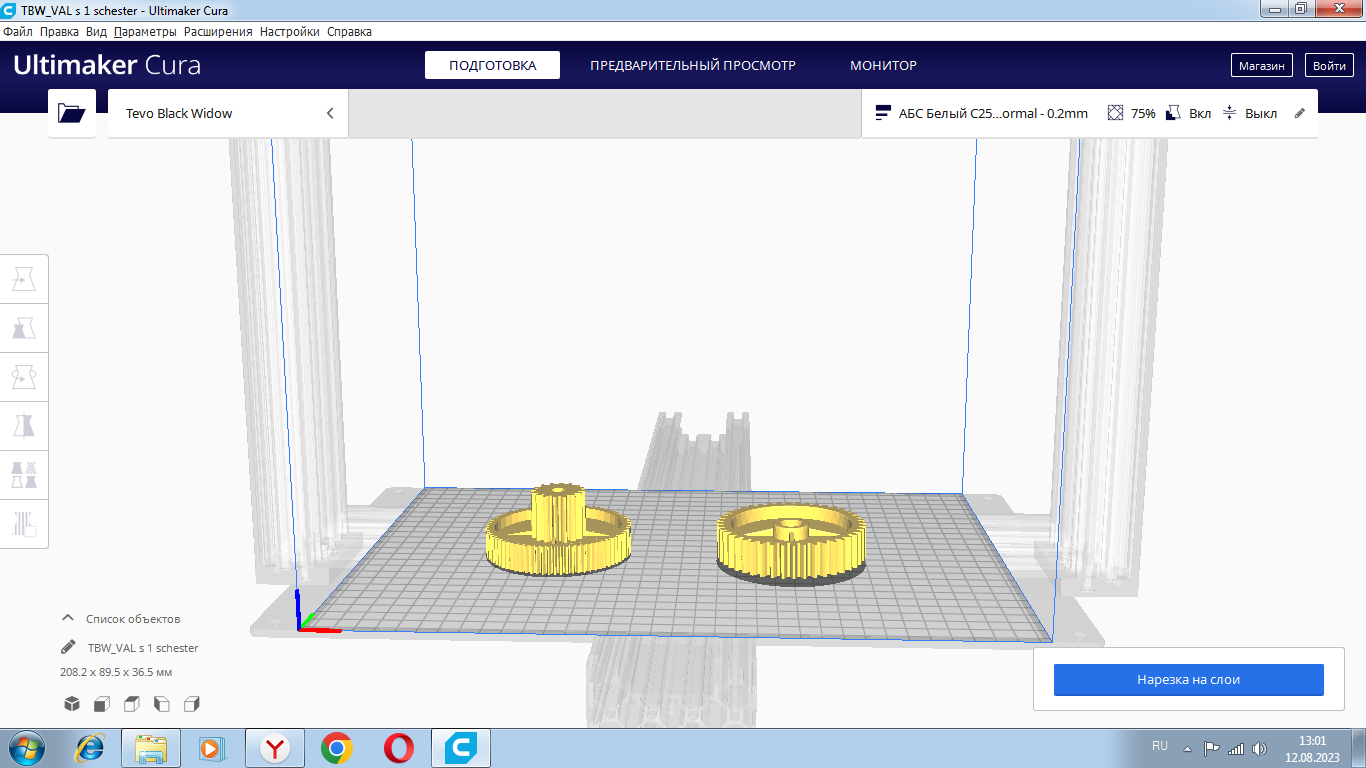Viewport: 1366px width, 768px height.
Task: Click the infill pattern icon
Action: (x=1116, y=113)
